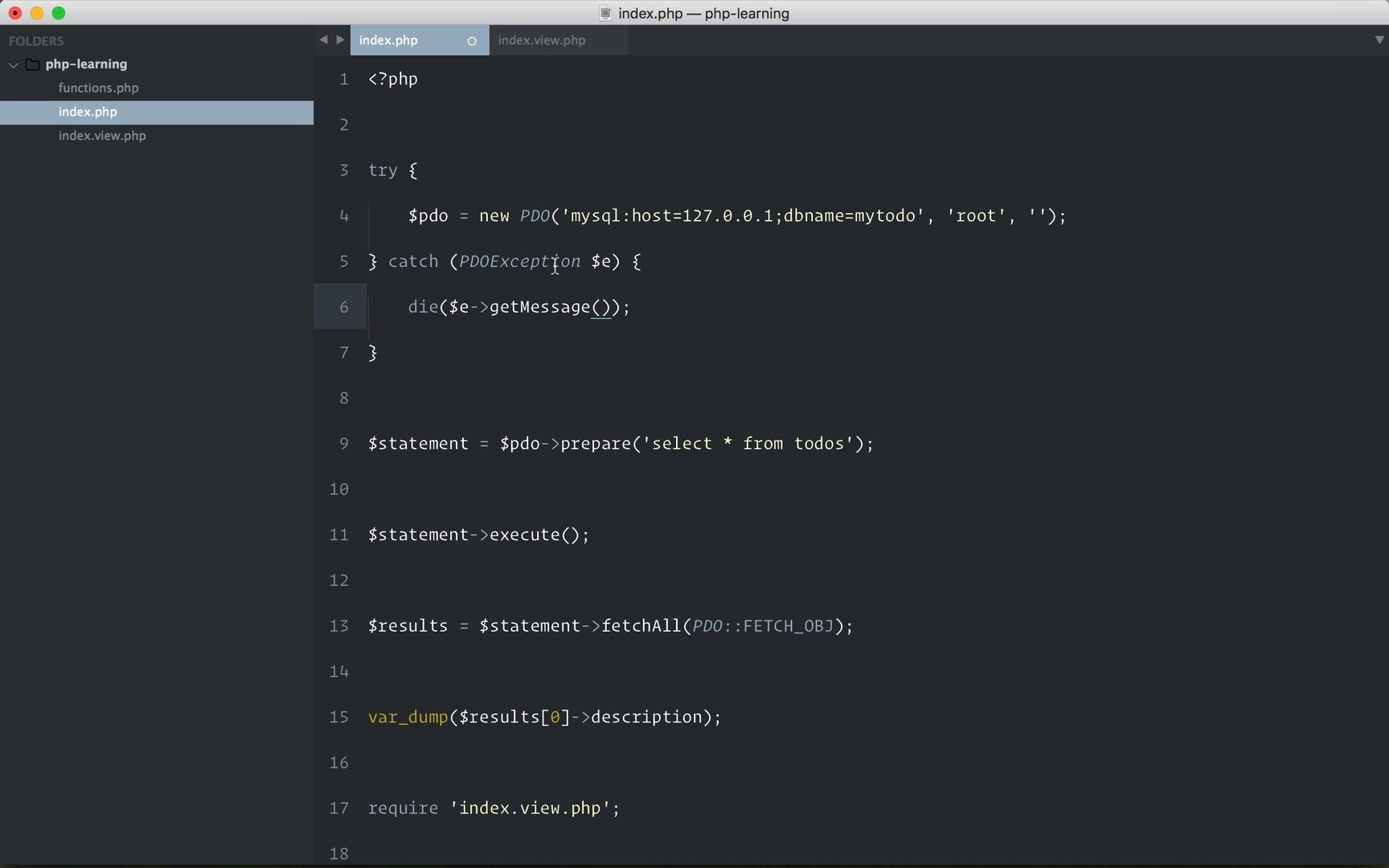Click the 'die' function call

[423, 307]
